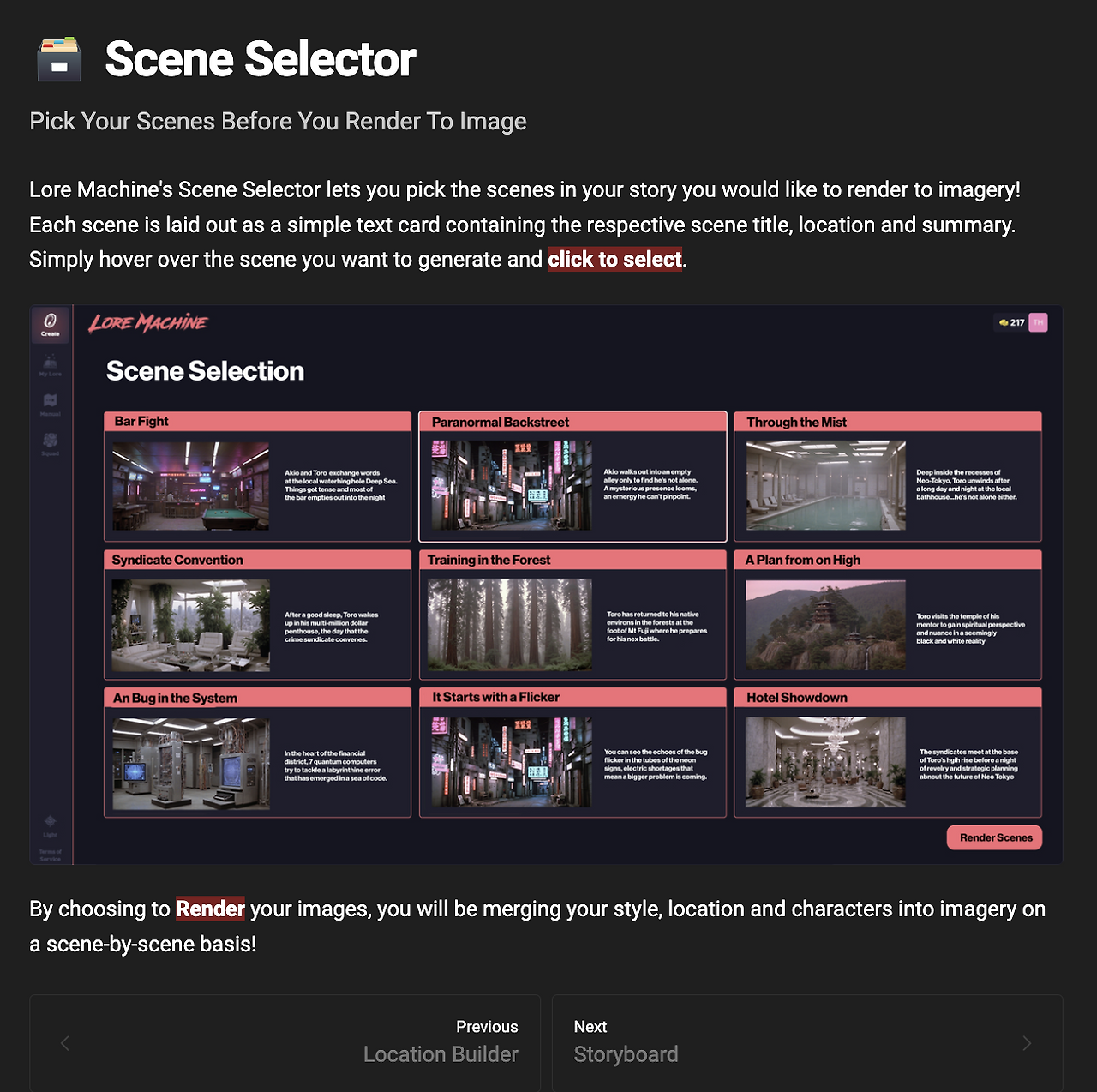This screenshot has height=1092, width=1097.
Task: Click the pink TH user avatar
Action: pos(1038,322)
